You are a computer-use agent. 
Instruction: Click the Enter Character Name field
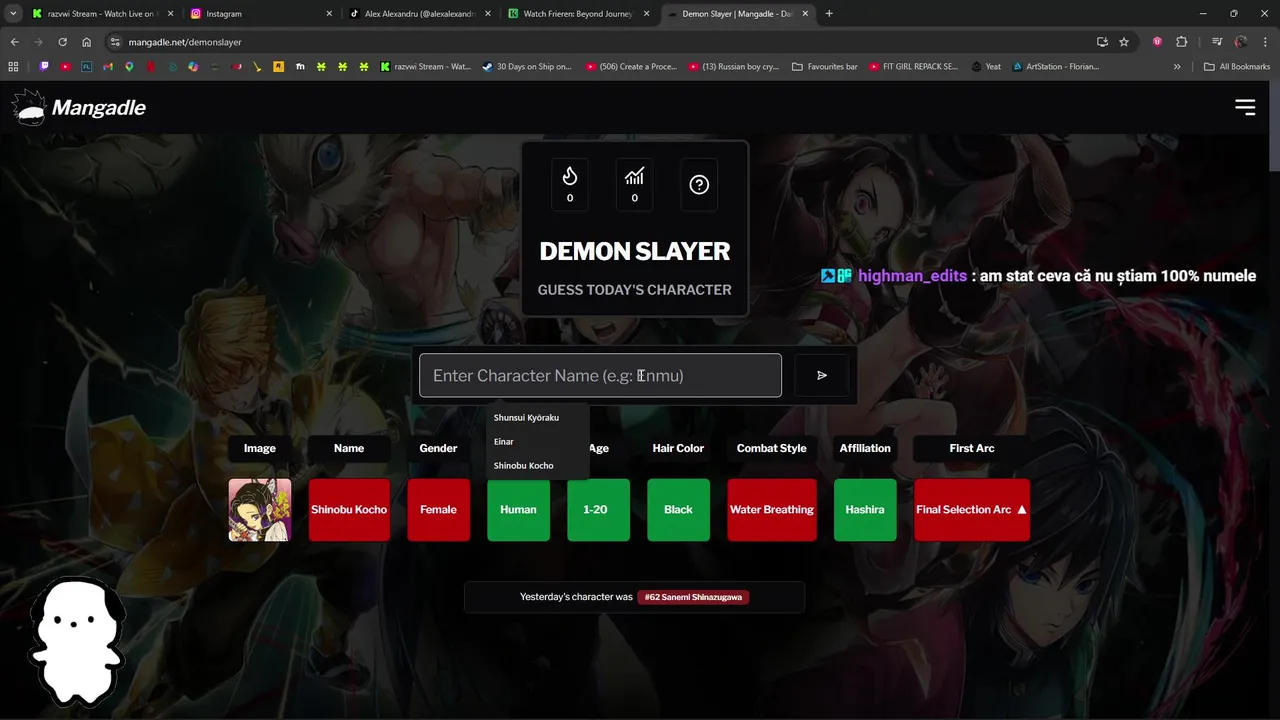point(600,375)
